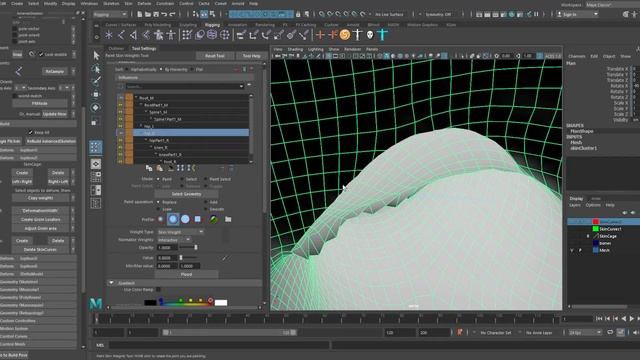Enable the Use Color Ramp checkbox
The height and width of the screenshot is (360, 640).
coord(158,290)
